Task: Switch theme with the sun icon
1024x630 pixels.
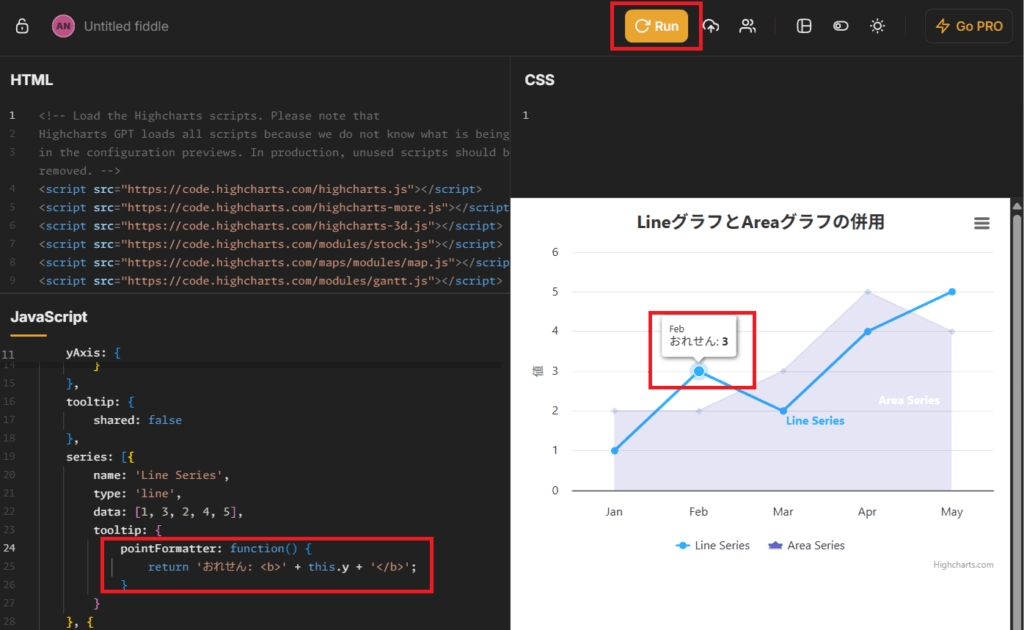Action: [877, 26]
